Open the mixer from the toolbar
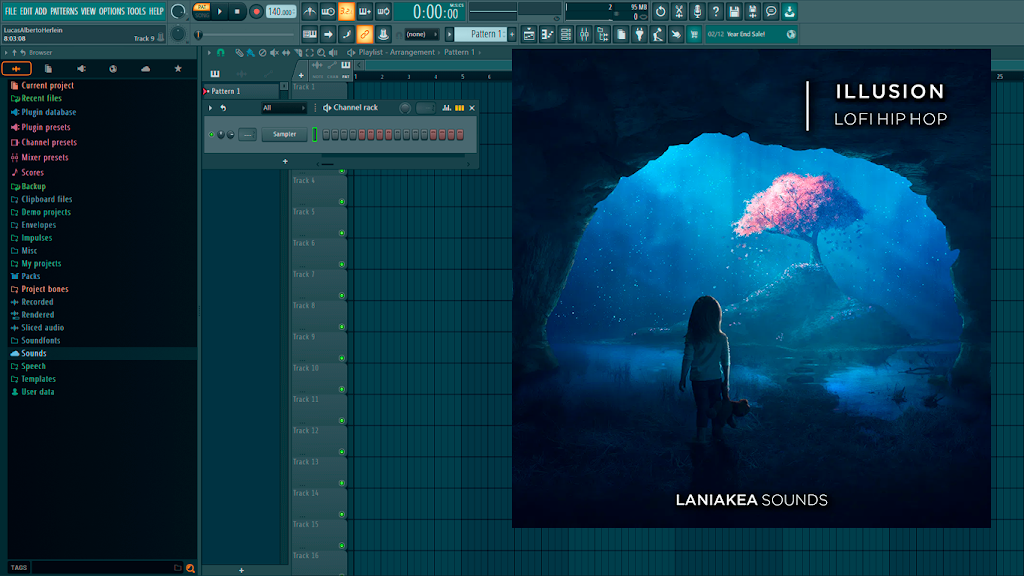The width and height of the screenshot is (1024, 576). pos(584,35)
